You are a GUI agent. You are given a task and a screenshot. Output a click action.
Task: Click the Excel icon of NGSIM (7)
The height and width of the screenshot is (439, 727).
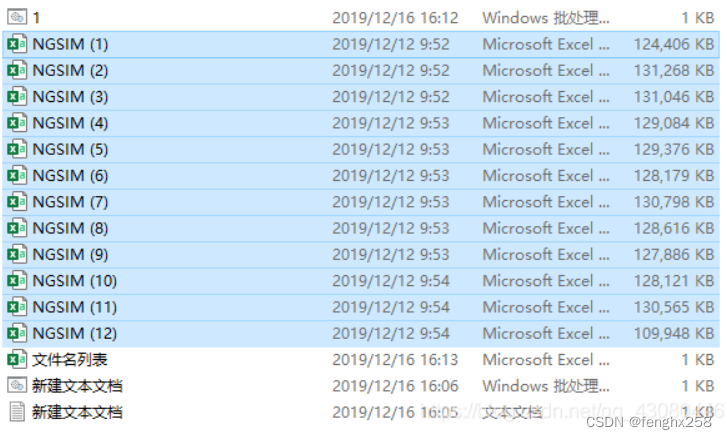tap(17, 202)
